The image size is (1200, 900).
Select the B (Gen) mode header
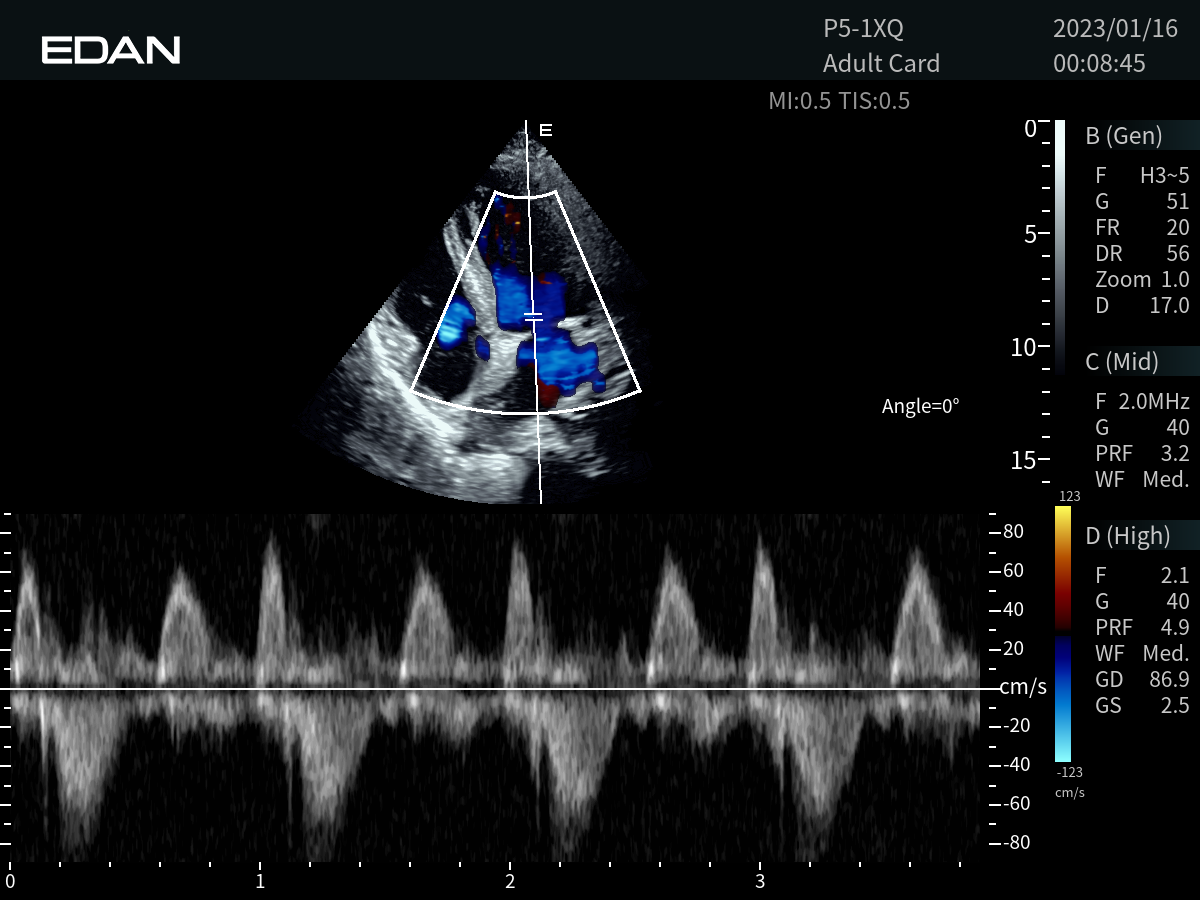[x=1124, y=136]
